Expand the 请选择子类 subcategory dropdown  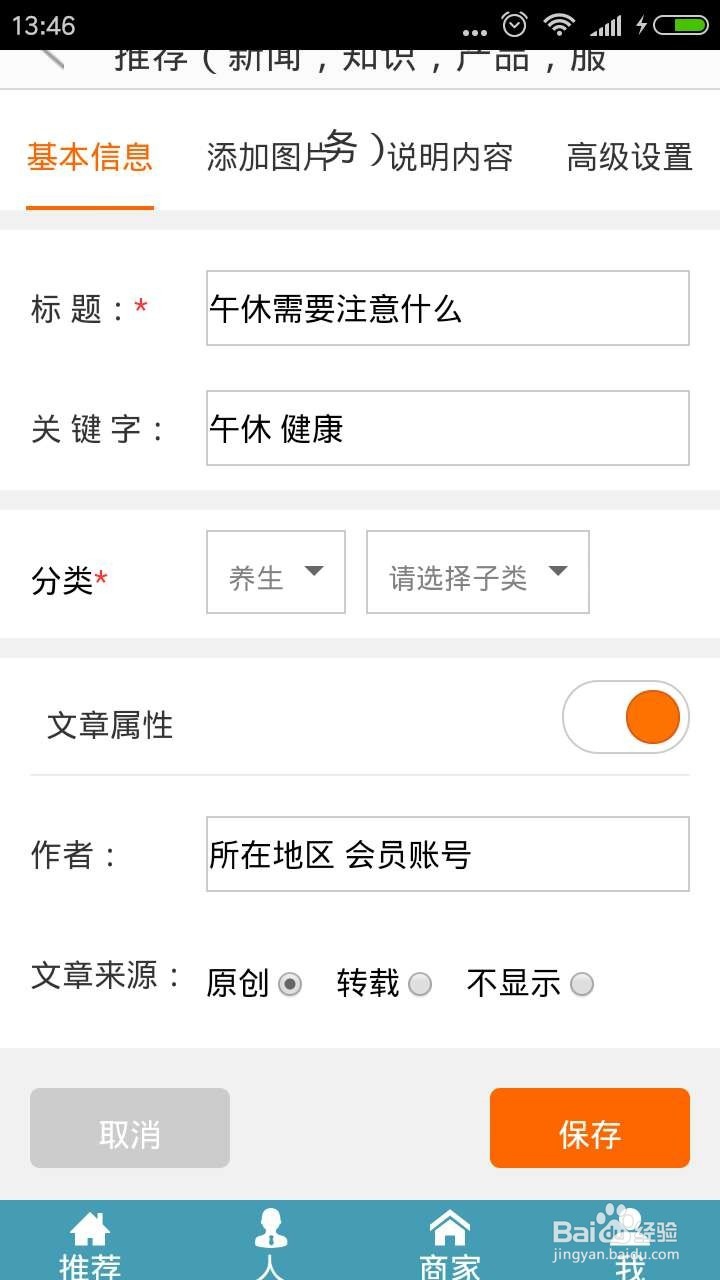(x=478, y=572)
